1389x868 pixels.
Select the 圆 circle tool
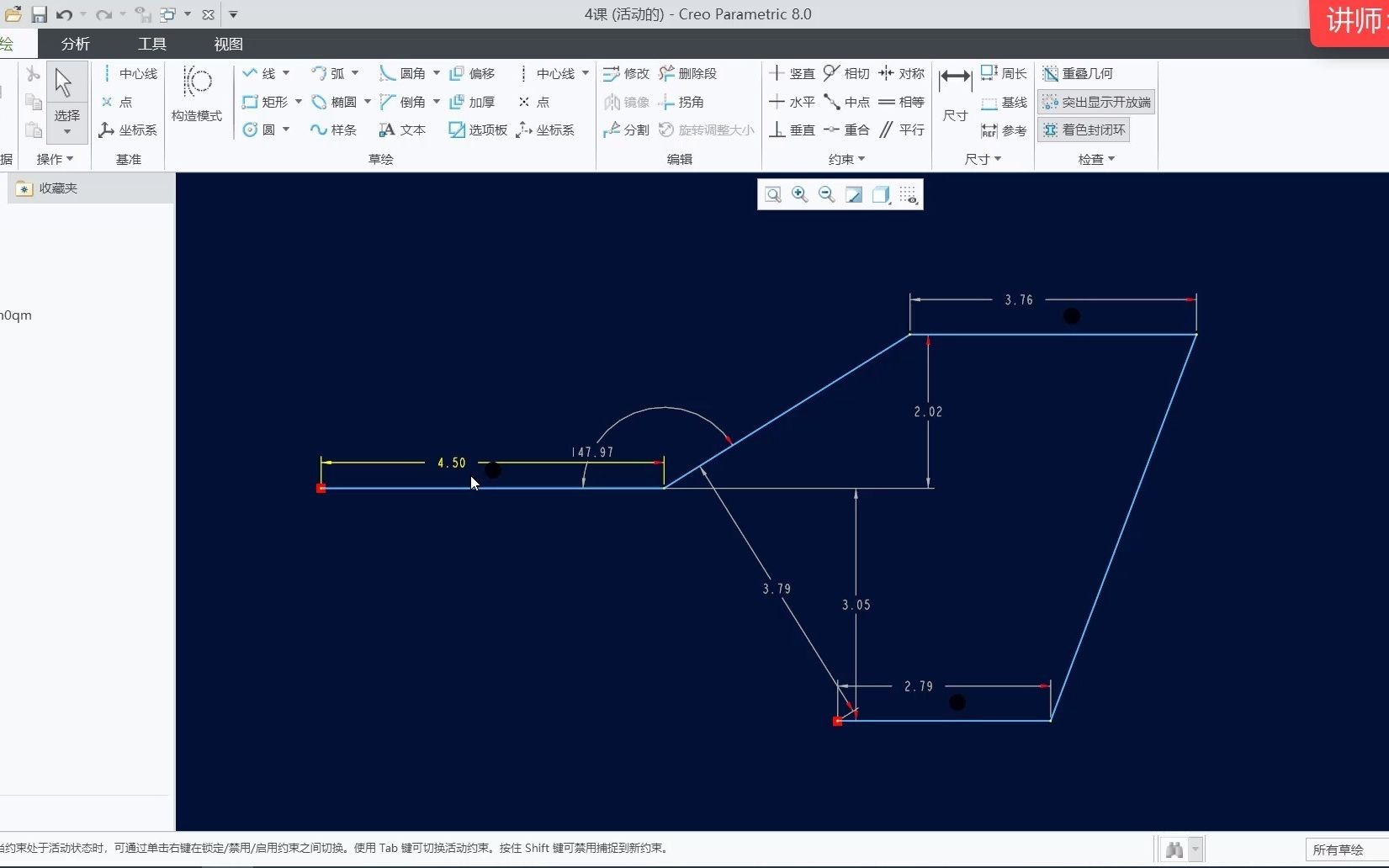pos(259,130)
